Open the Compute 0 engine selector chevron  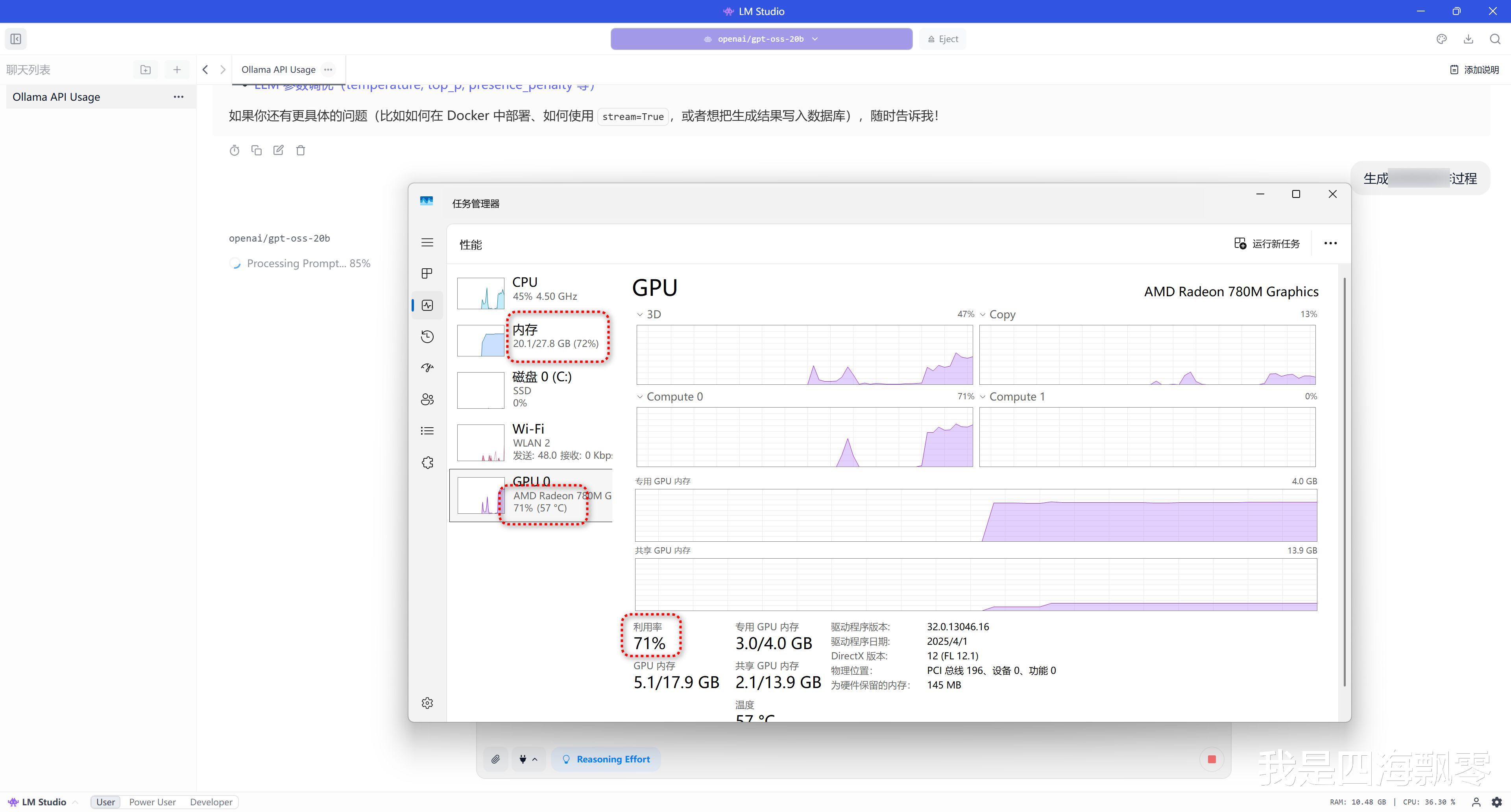click(x=640, y=397)
